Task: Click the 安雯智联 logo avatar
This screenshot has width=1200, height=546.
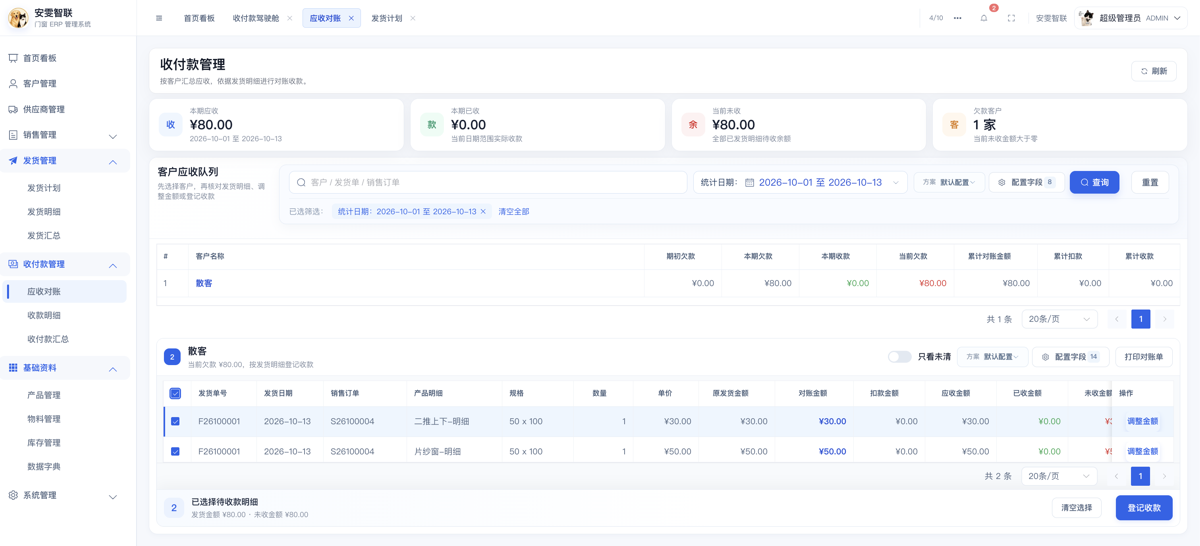Action: (x=18, y=18)
